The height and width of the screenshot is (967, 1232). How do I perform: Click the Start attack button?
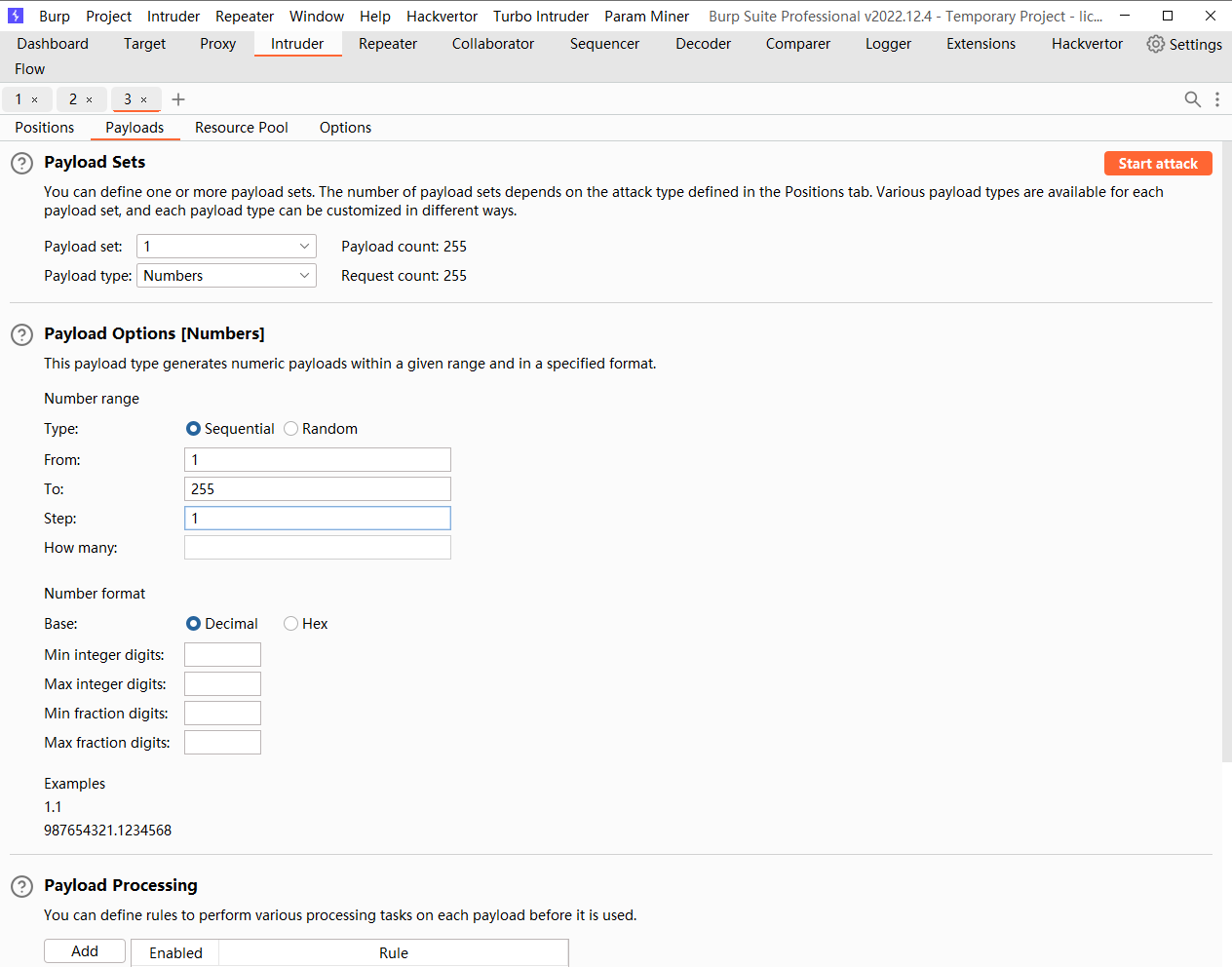[x=1158, y=163]
